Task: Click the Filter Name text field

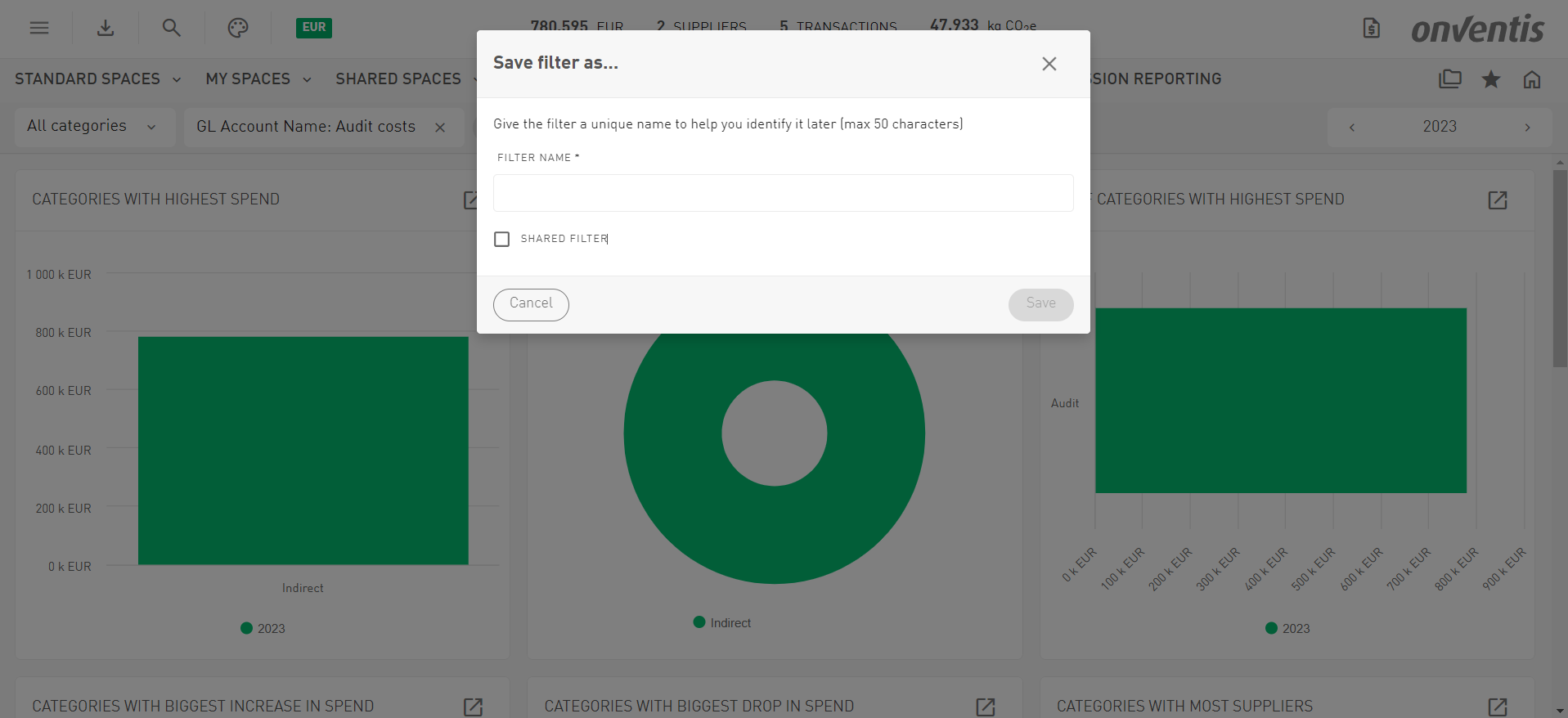Action: tap(783, 193)
